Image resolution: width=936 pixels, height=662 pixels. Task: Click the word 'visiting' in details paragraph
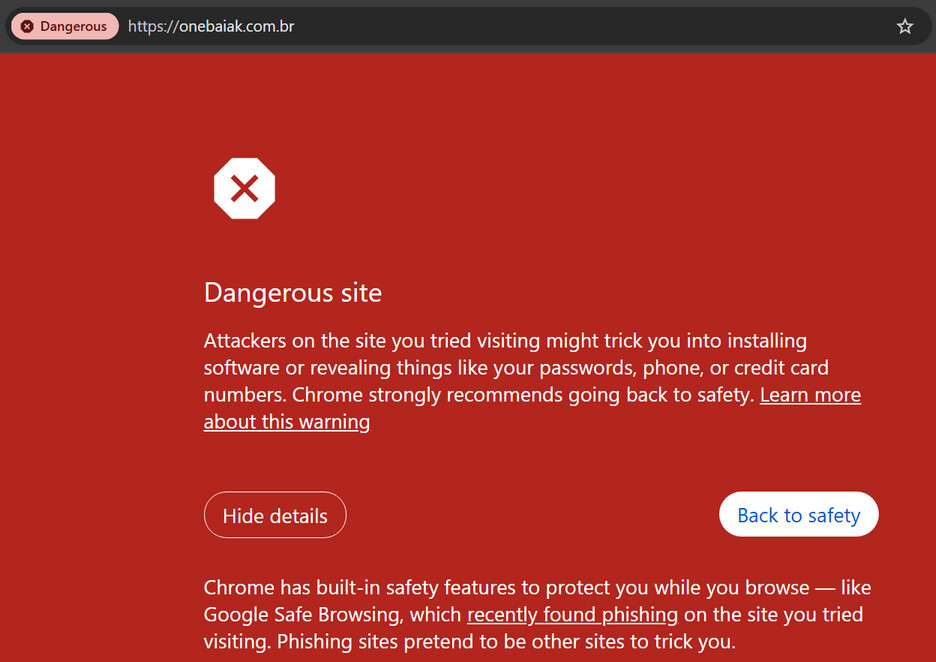coord(237,641)
